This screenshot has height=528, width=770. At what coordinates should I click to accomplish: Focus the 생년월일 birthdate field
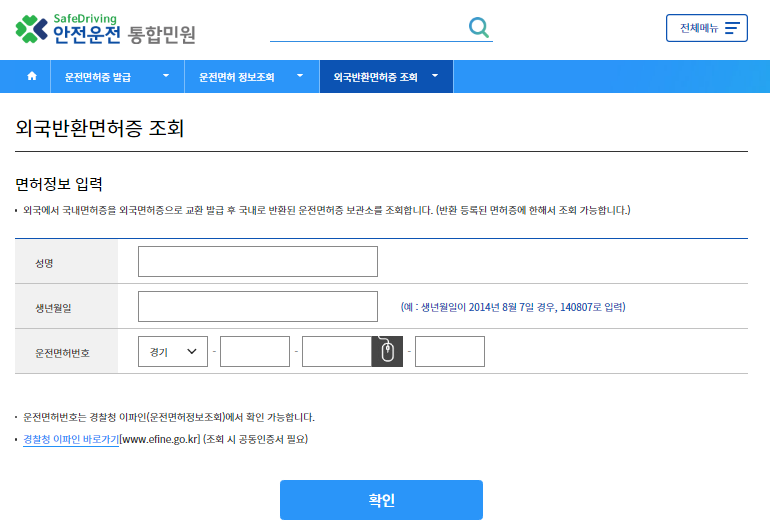point(258,307)
